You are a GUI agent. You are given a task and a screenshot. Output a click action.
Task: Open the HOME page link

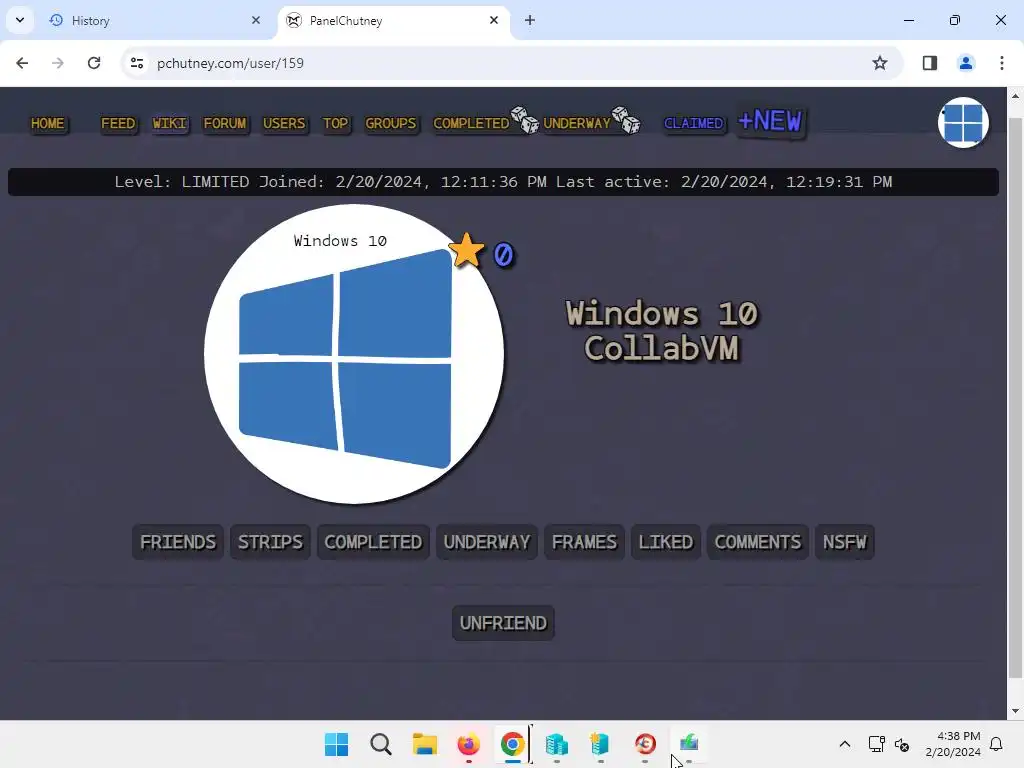[x=48, y=123]
